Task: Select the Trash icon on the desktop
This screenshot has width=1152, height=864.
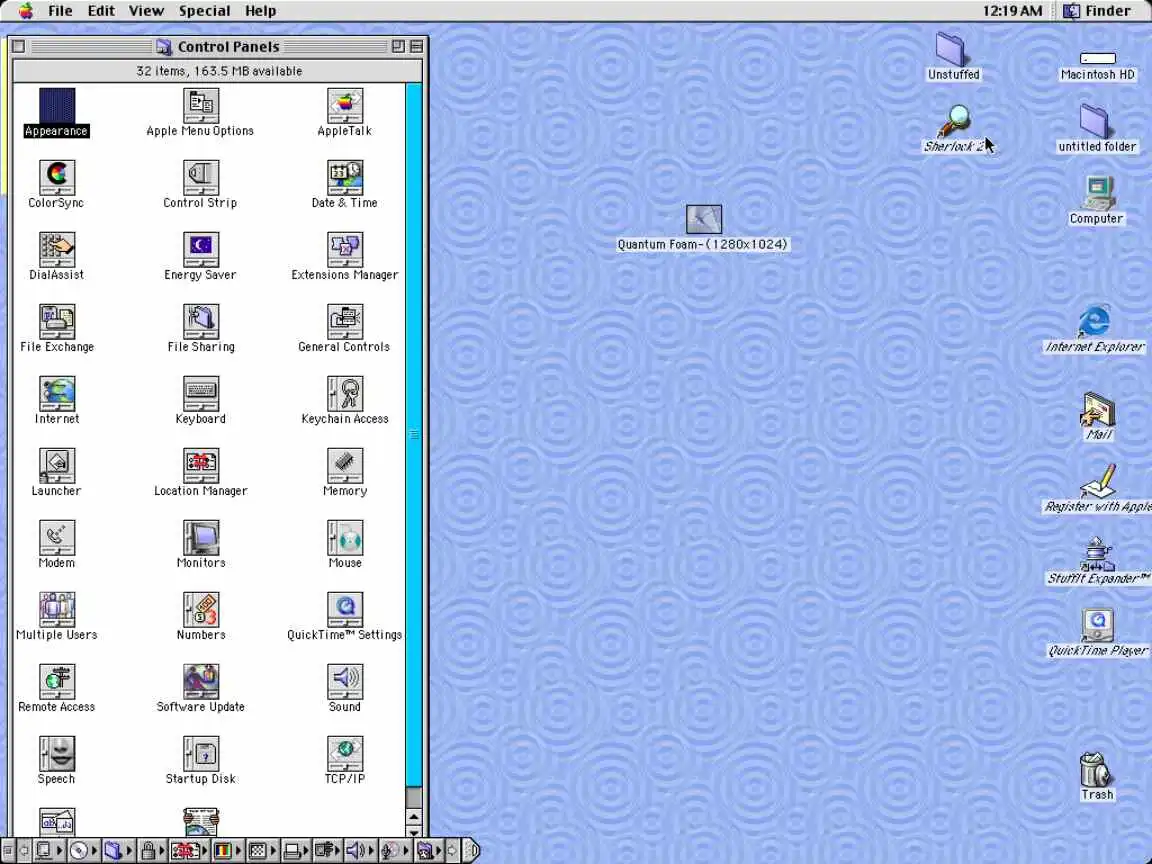Action: click(1097, 769)
